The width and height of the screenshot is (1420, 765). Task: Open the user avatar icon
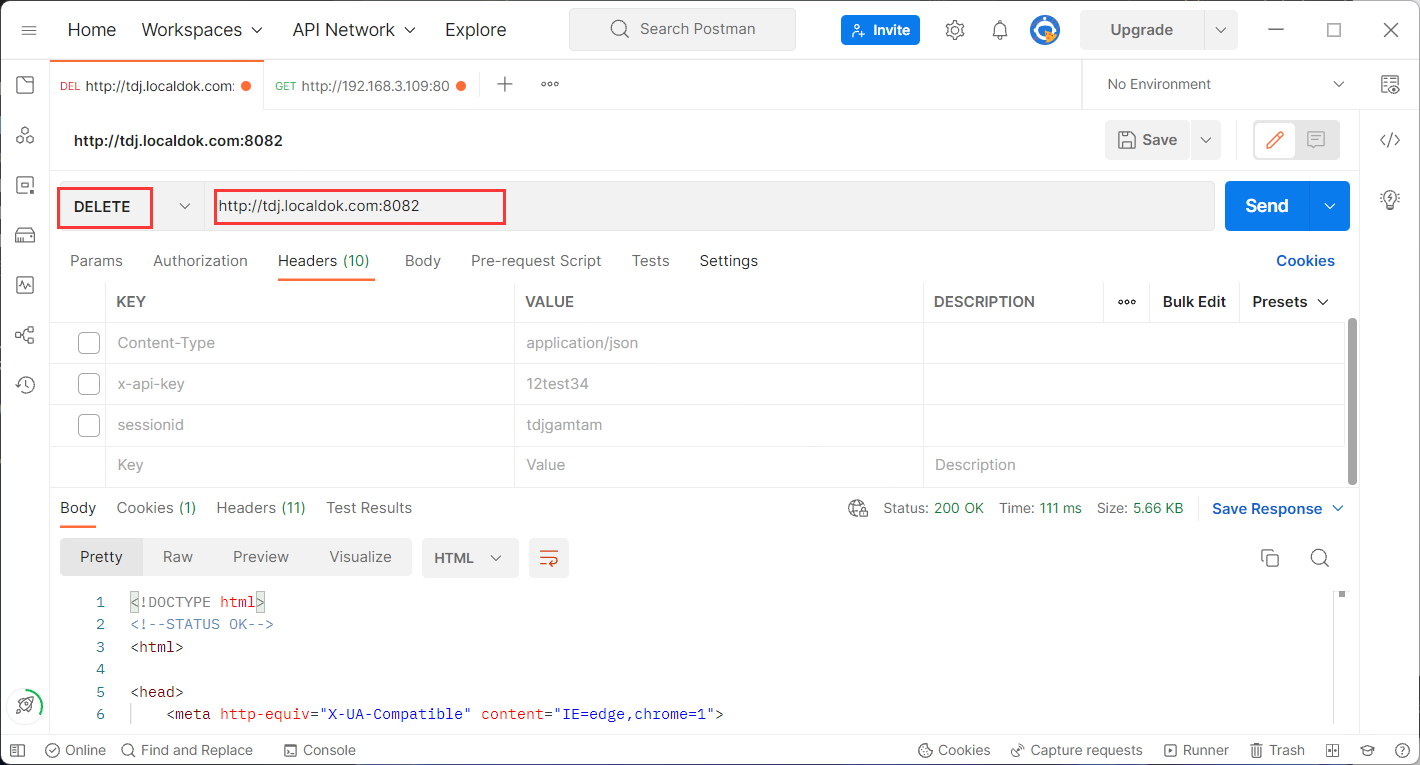pos(1045,30)
